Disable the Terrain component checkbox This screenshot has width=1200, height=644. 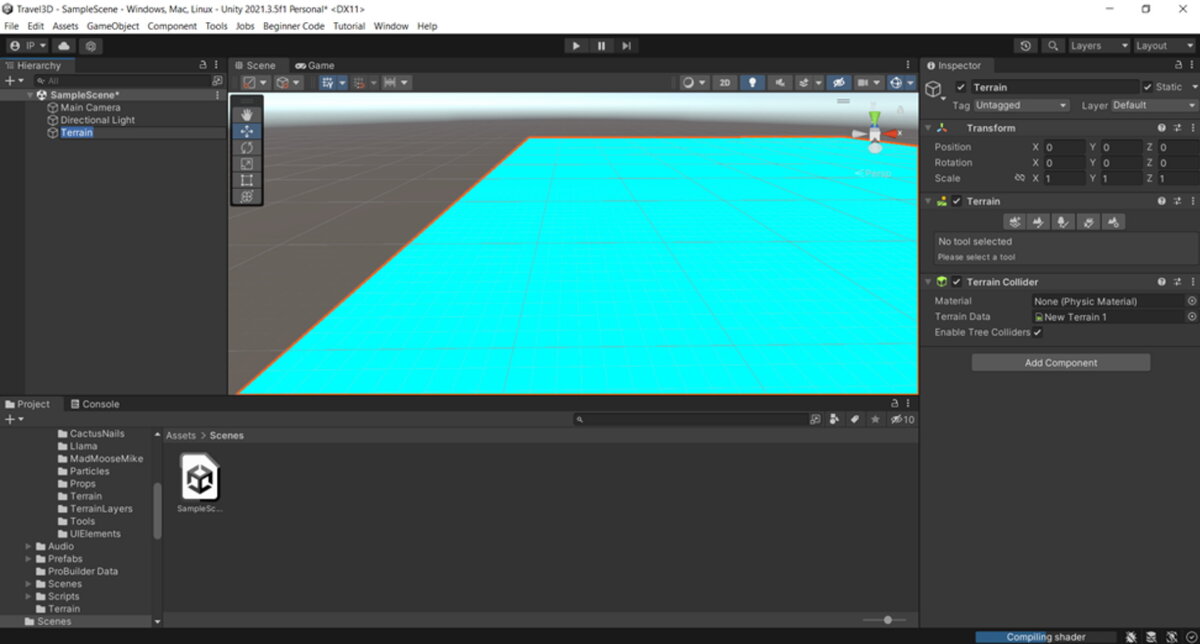pyautogui.click(x=957, y=201)
